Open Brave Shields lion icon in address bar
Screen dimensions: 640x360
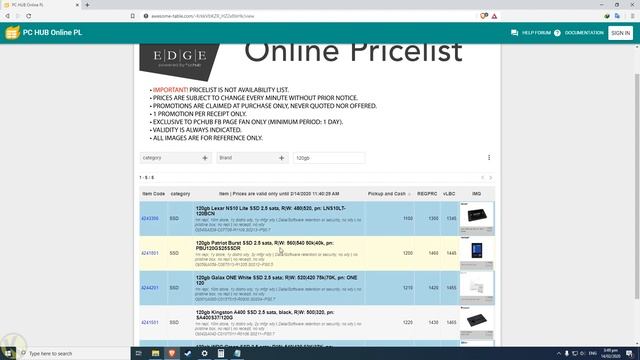(484, 16)
